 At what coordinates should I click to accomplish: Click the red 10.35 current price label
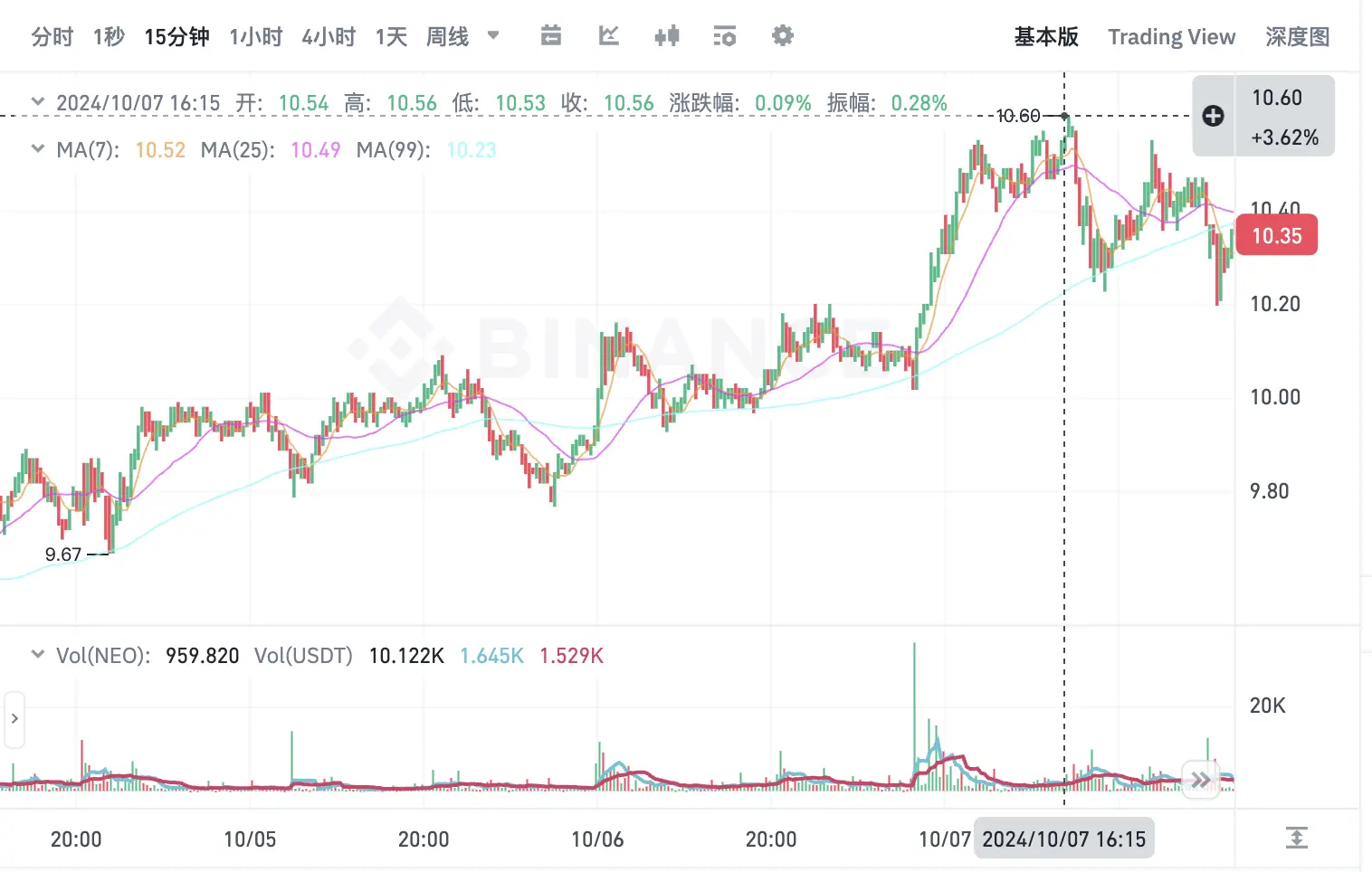(x=1276, y=236)
